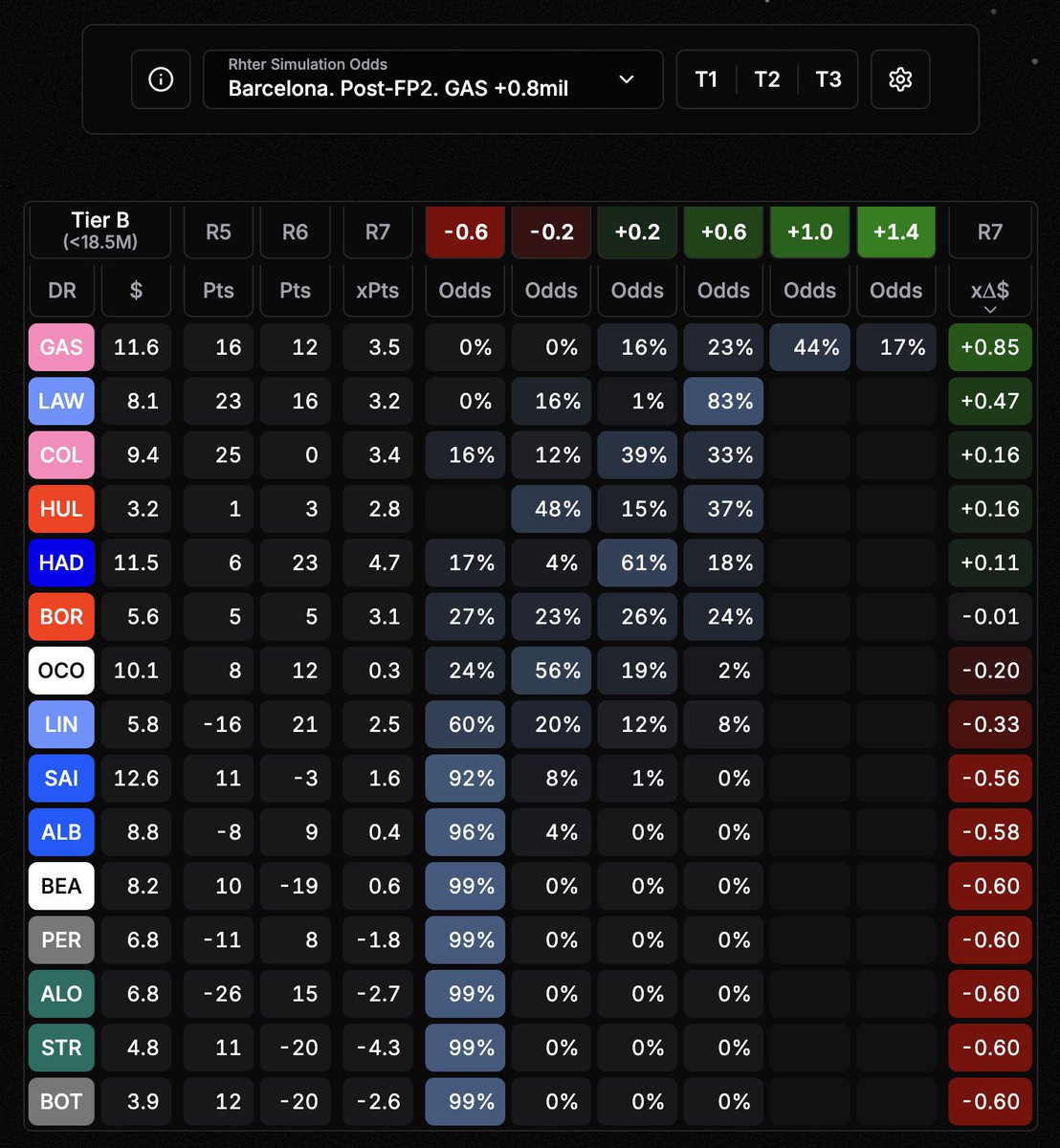The height and width of the screenshot is (1148, 1060).
Task: Click the 3.2 price for HUL
Action: pyautogui.click(x=136, y=509)
